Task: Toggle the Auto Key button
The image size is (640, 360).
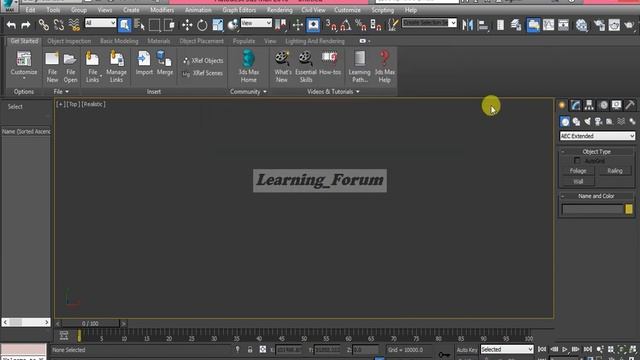Action: 467,350
